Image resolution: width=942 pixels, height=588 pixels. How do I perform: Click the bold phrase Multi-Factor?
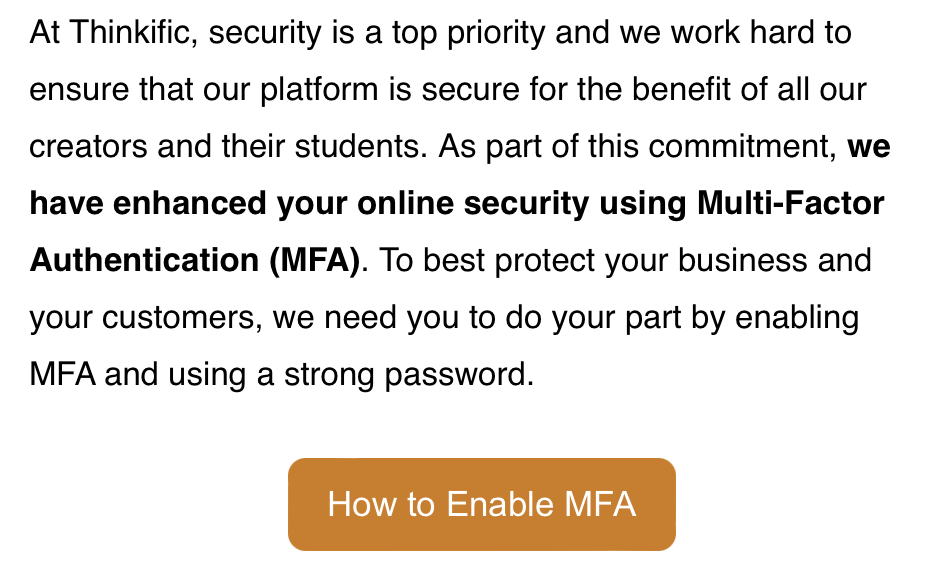click(790, 204)
